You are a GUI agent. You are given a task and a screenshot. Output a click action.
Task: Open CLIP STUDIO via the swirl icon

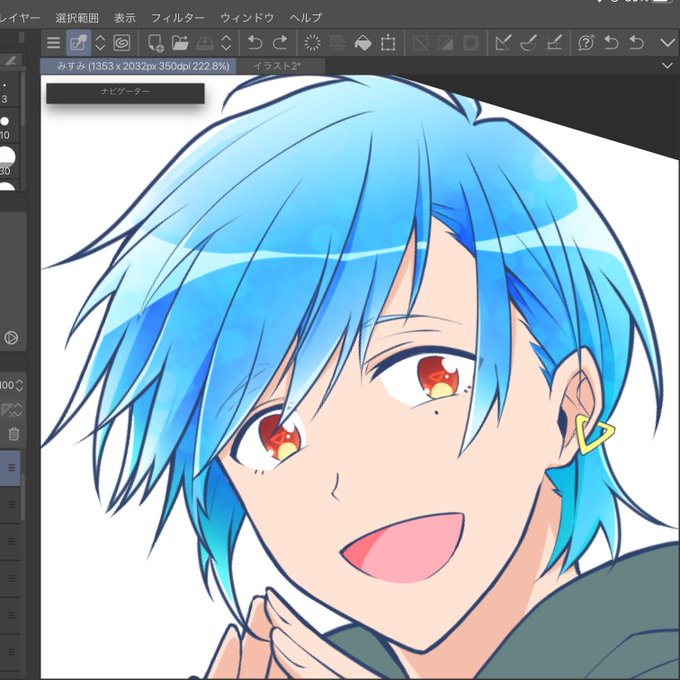(122, 42)
